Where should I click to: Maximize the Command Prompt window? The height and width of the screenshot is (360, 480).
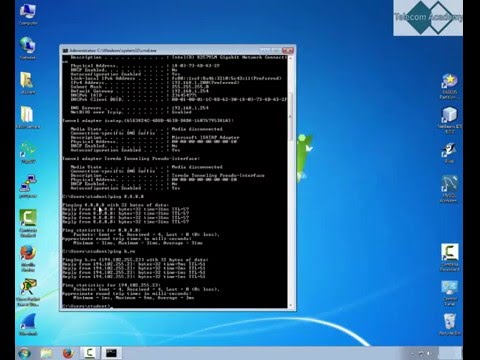[x=276, y=50]
